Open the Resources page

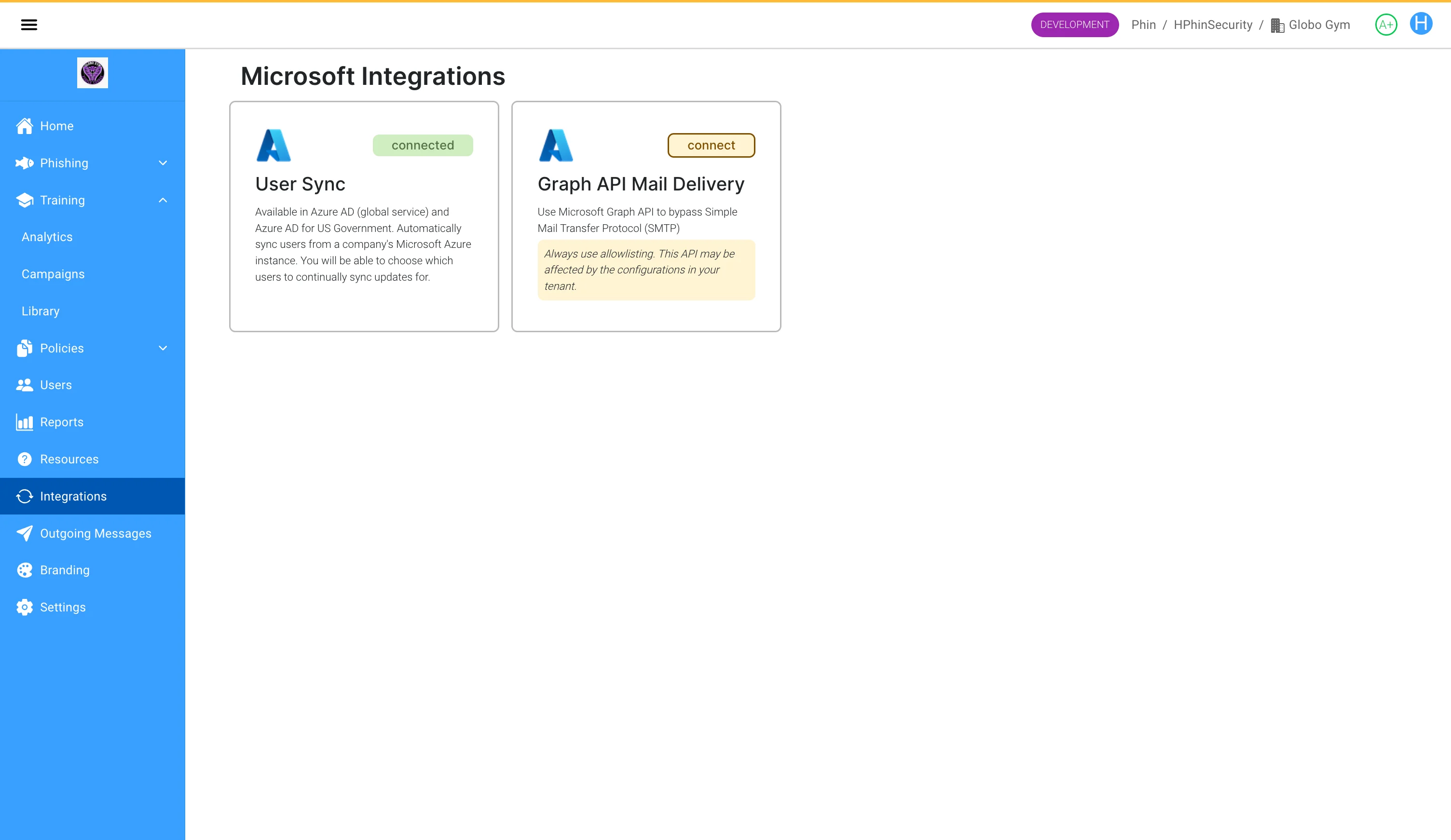(93, 460)
